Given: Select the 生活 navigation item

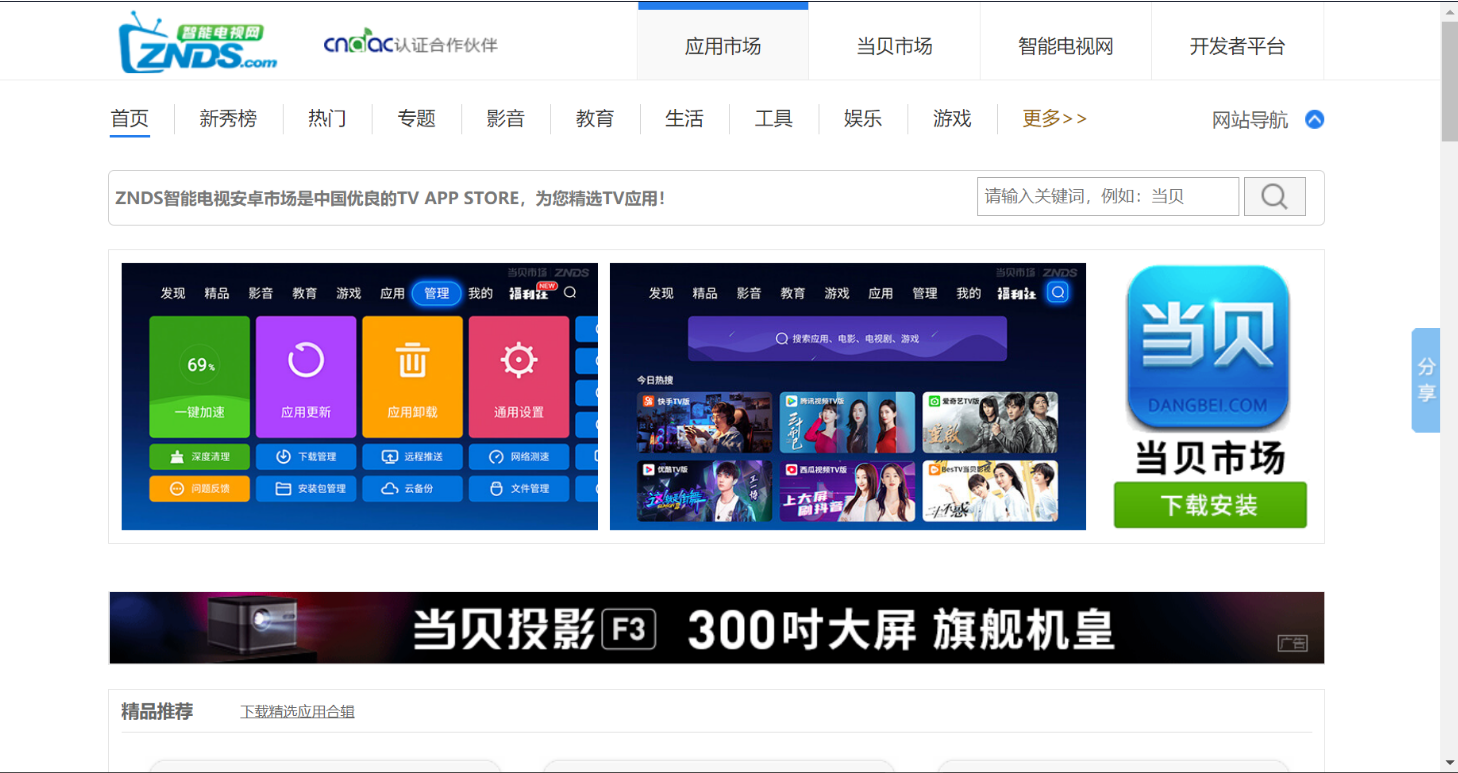Looking at the screenshot, I should tap(684, 119).
